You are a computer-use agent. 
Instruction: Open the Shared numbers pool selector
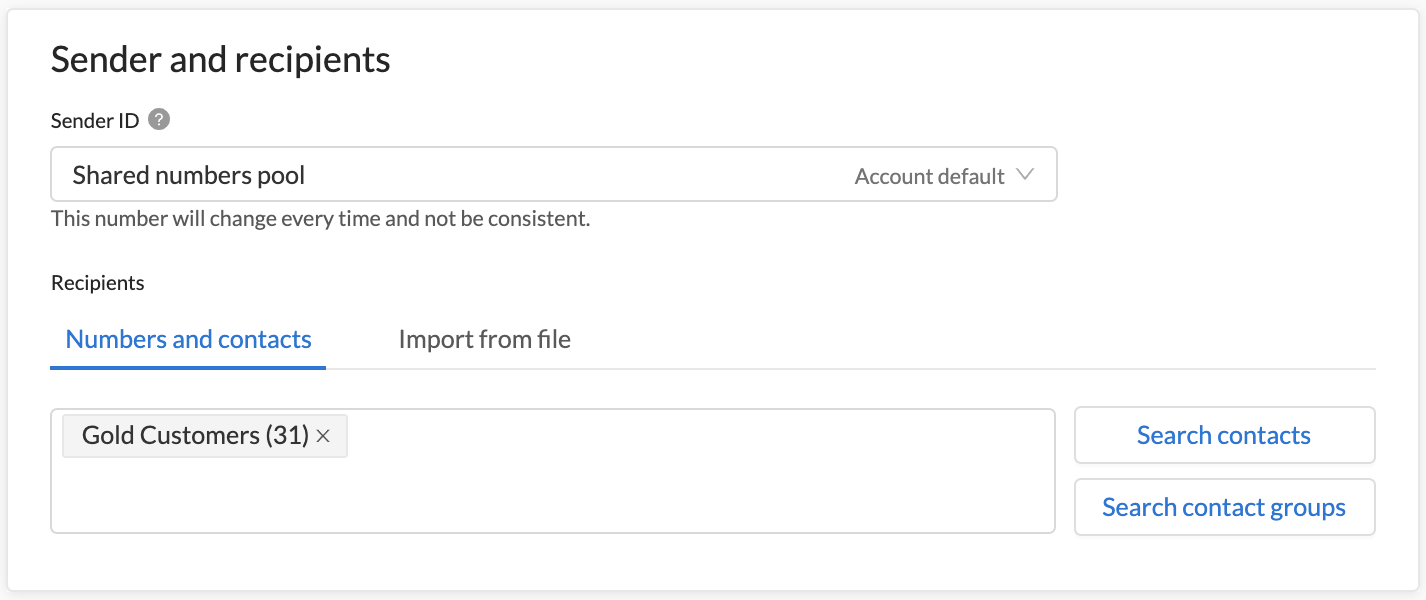point(554,175)
